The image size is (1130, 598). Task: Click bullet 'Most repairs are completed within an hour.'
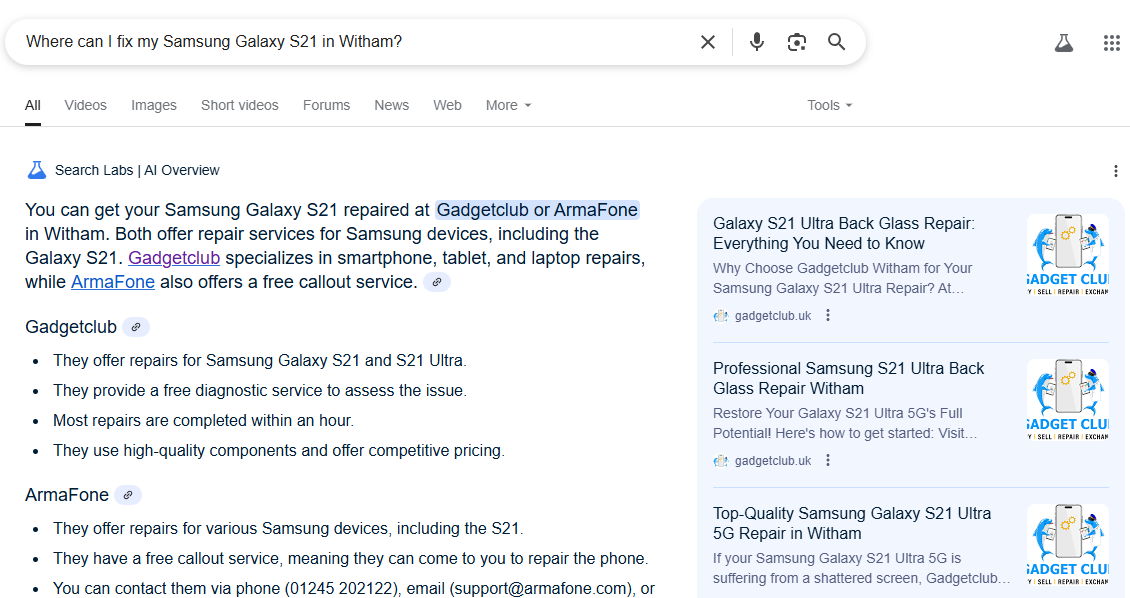(x=203, y=420)
